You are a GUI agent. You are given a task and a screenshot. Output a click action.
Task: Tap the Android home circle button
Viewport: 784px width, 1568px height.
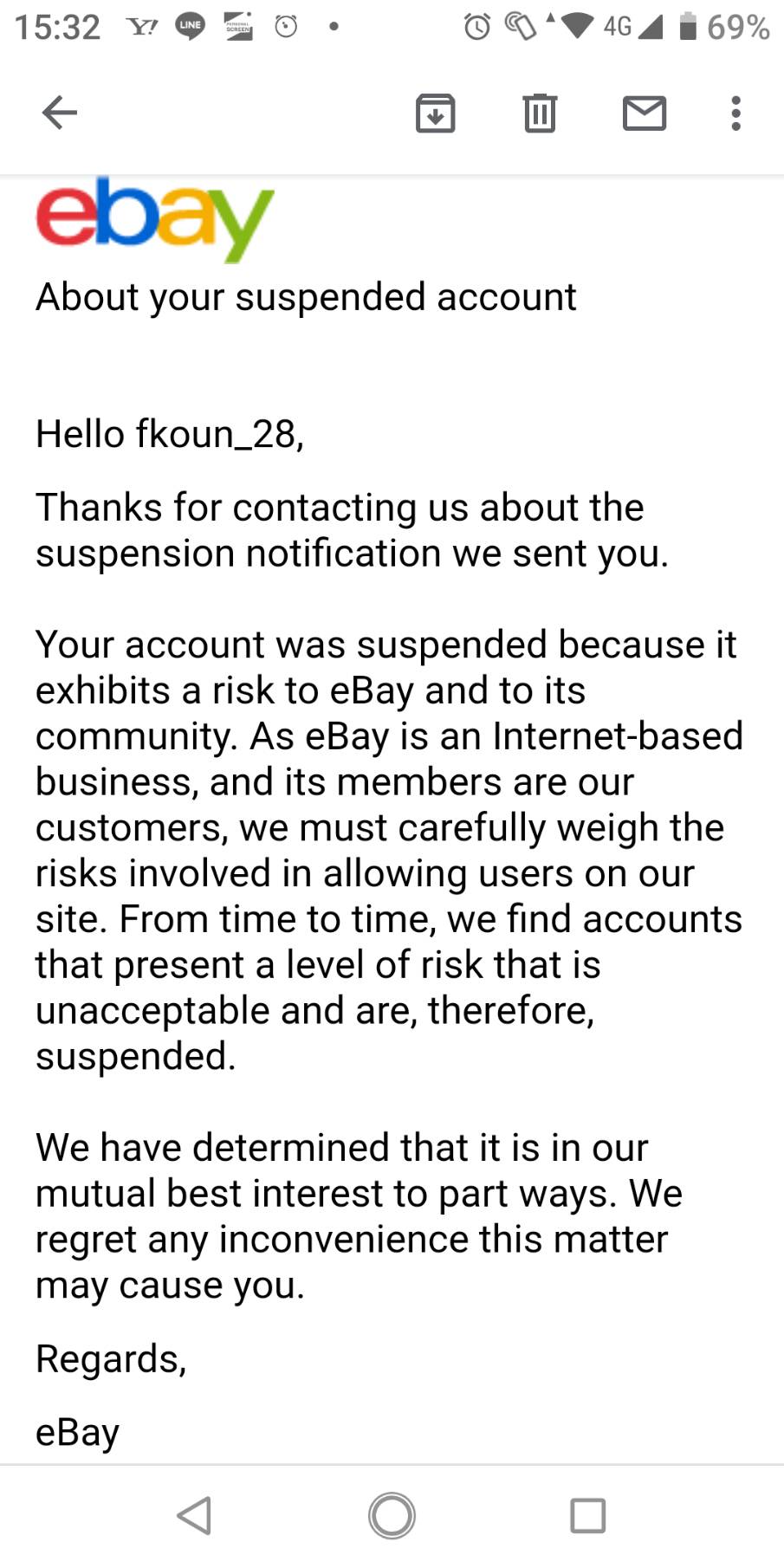392,1515
